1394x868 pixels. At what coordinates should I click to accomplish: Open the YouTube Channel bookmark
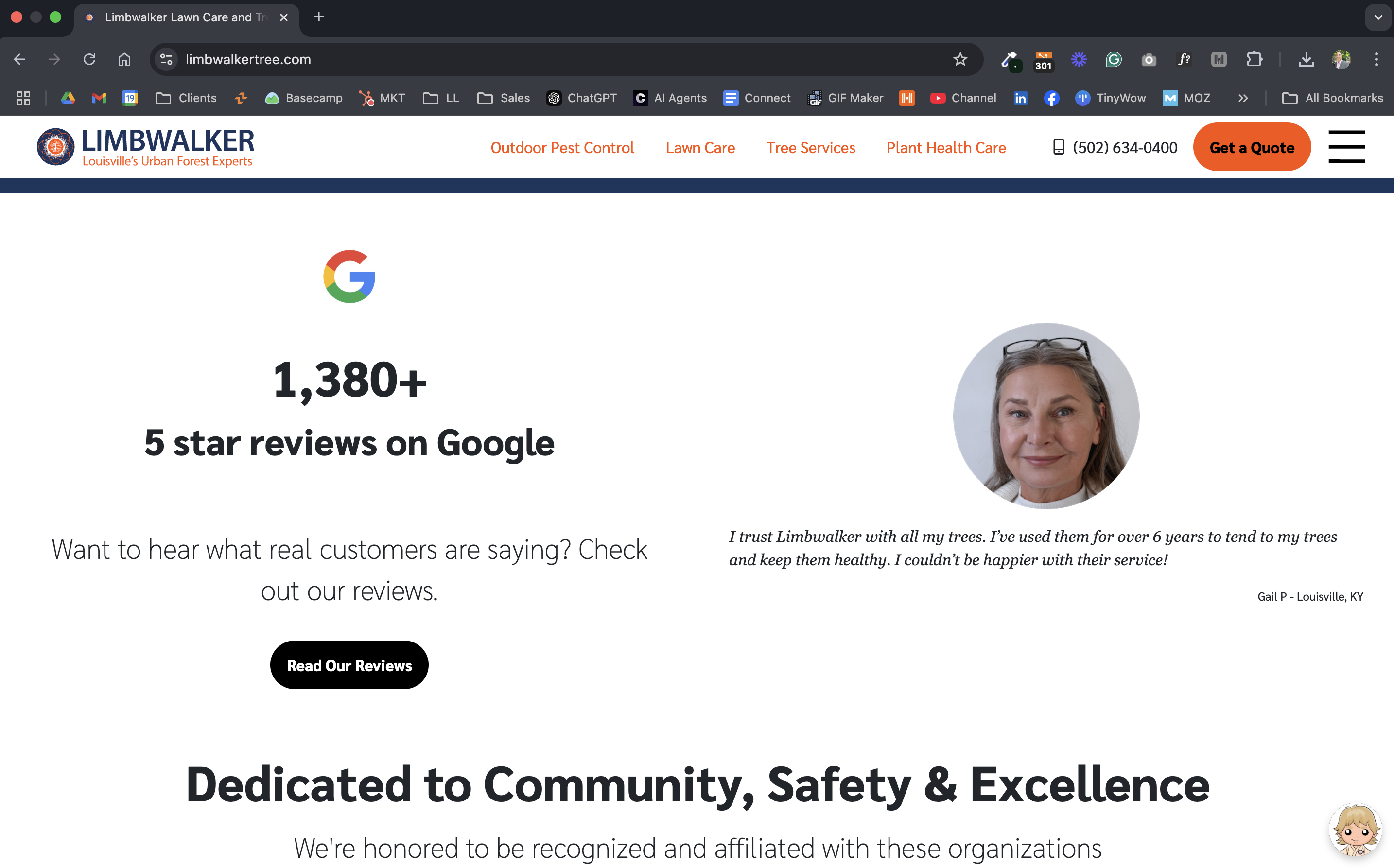pyautogui.click(x=963, y=98)
